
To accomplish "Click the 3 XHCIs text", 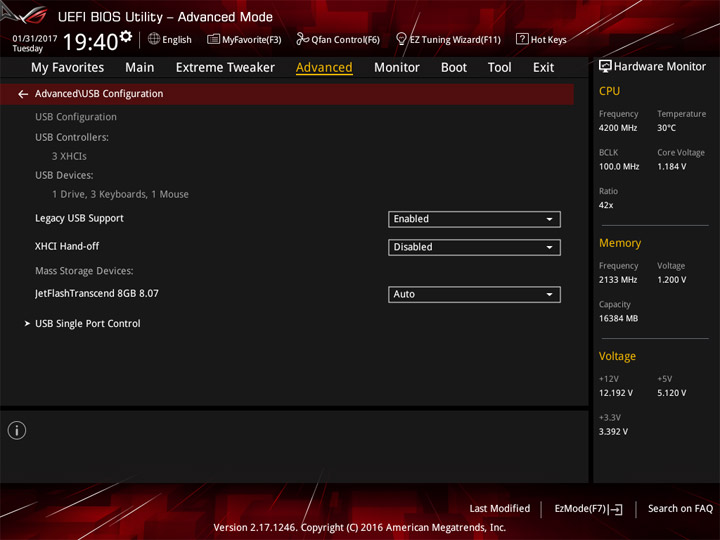I will pyautogui.click(x=69, y=157).
